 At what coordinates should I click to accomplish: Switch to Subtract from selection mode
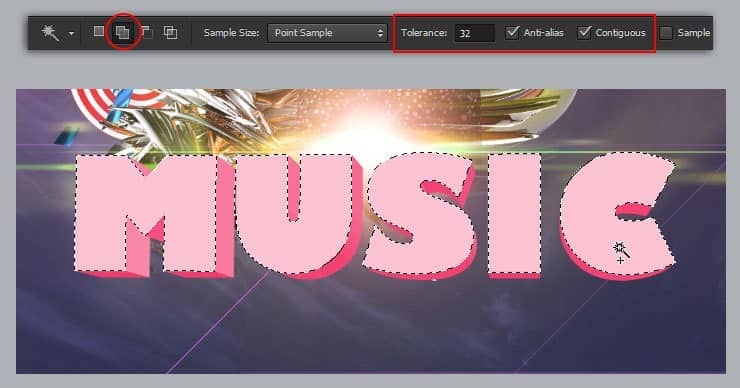[x=147, y=33]
